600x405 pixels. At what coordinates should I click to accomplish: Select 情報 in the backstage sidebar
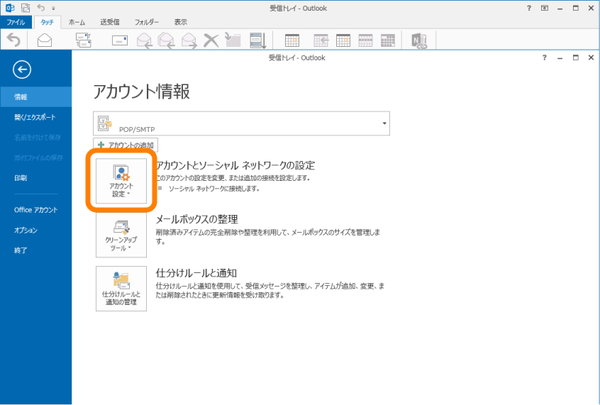pyautogui.click(x=36, y=97)
